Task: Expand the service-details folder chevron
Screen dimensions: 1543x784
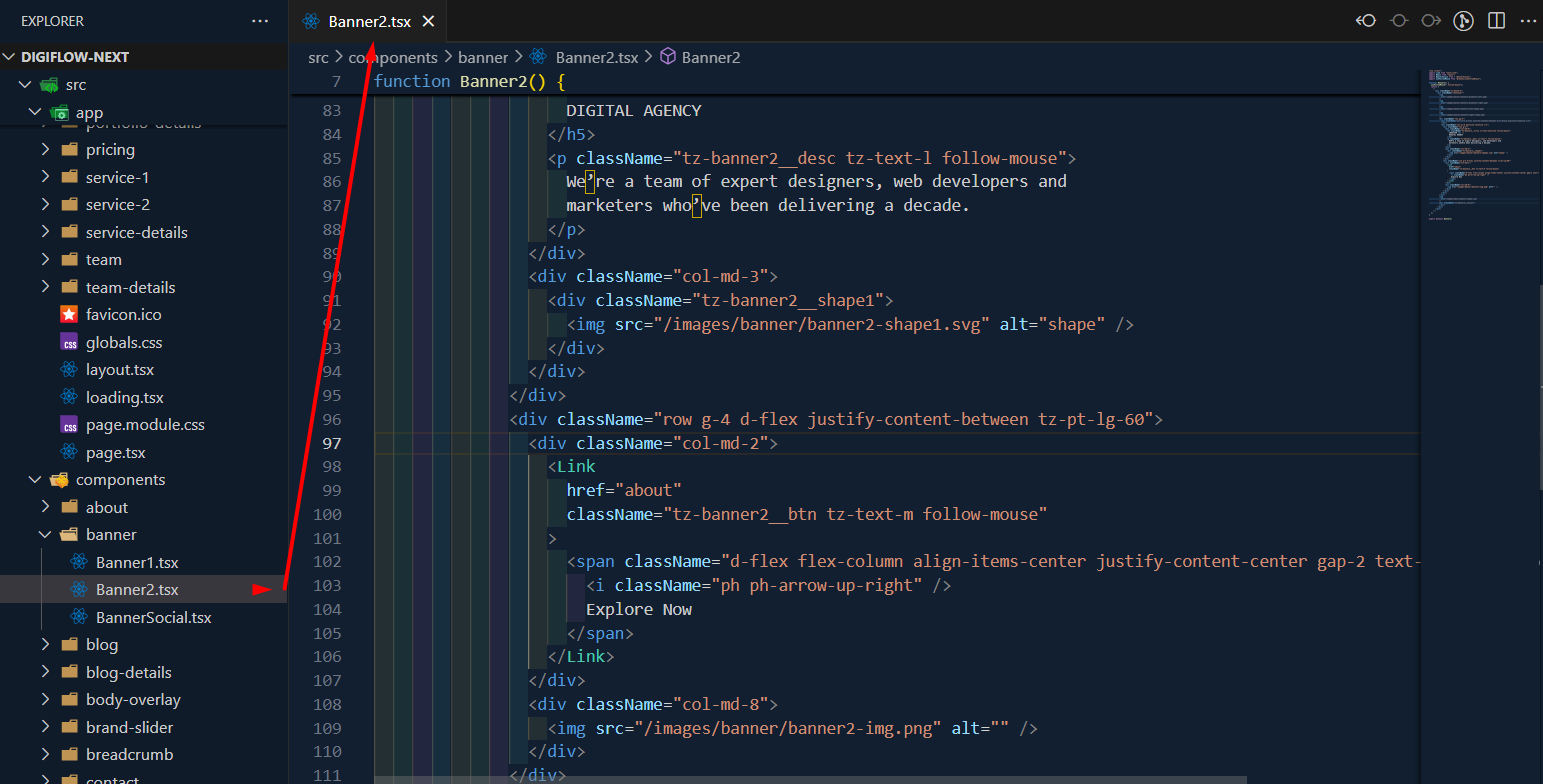Action: tap(46, 232)
